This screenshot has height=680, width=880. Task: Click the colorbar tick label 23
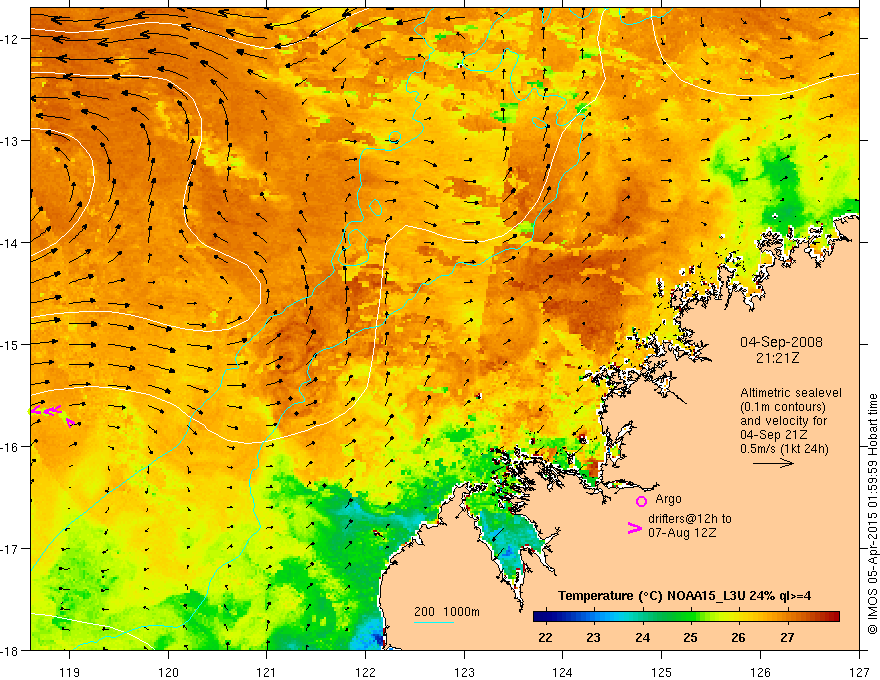(593, 638)
